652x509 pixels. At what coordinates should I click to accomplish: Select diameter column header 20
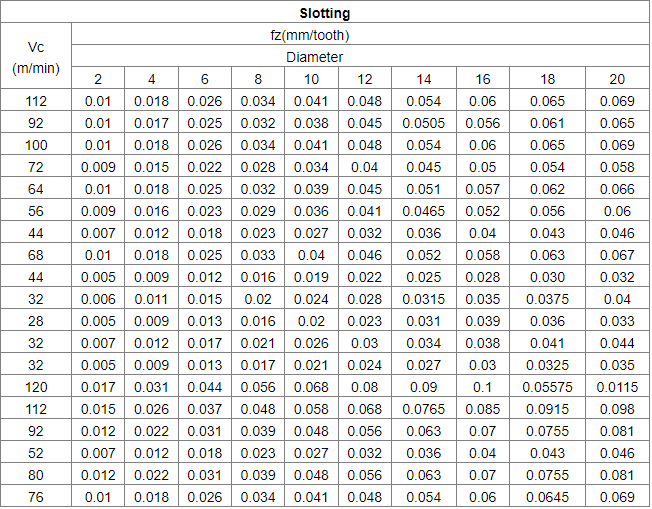click(x=616, y=79)
